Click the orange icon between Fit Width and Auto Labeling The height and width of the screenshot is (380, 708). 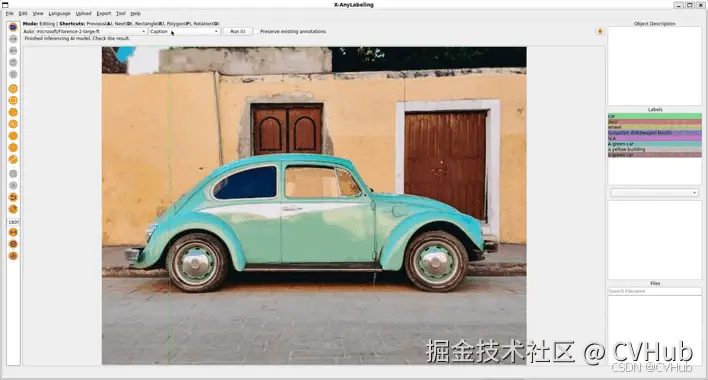coord(13,244)
